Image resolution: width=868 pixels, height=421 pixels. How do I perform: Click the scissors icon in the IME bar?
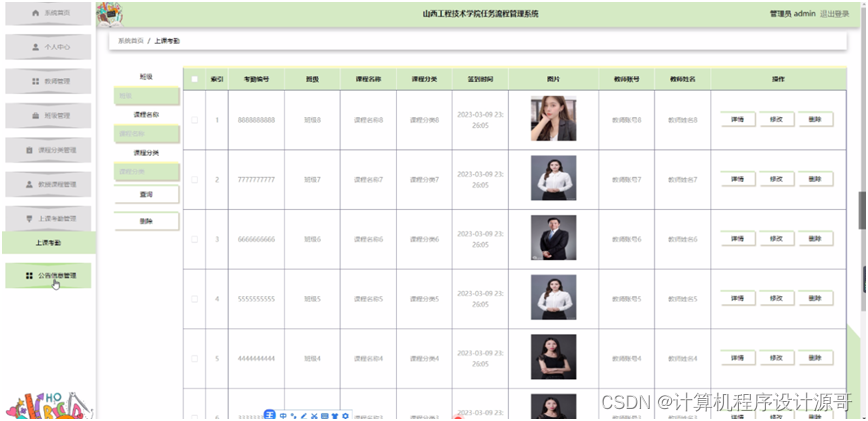click(314, 415)
